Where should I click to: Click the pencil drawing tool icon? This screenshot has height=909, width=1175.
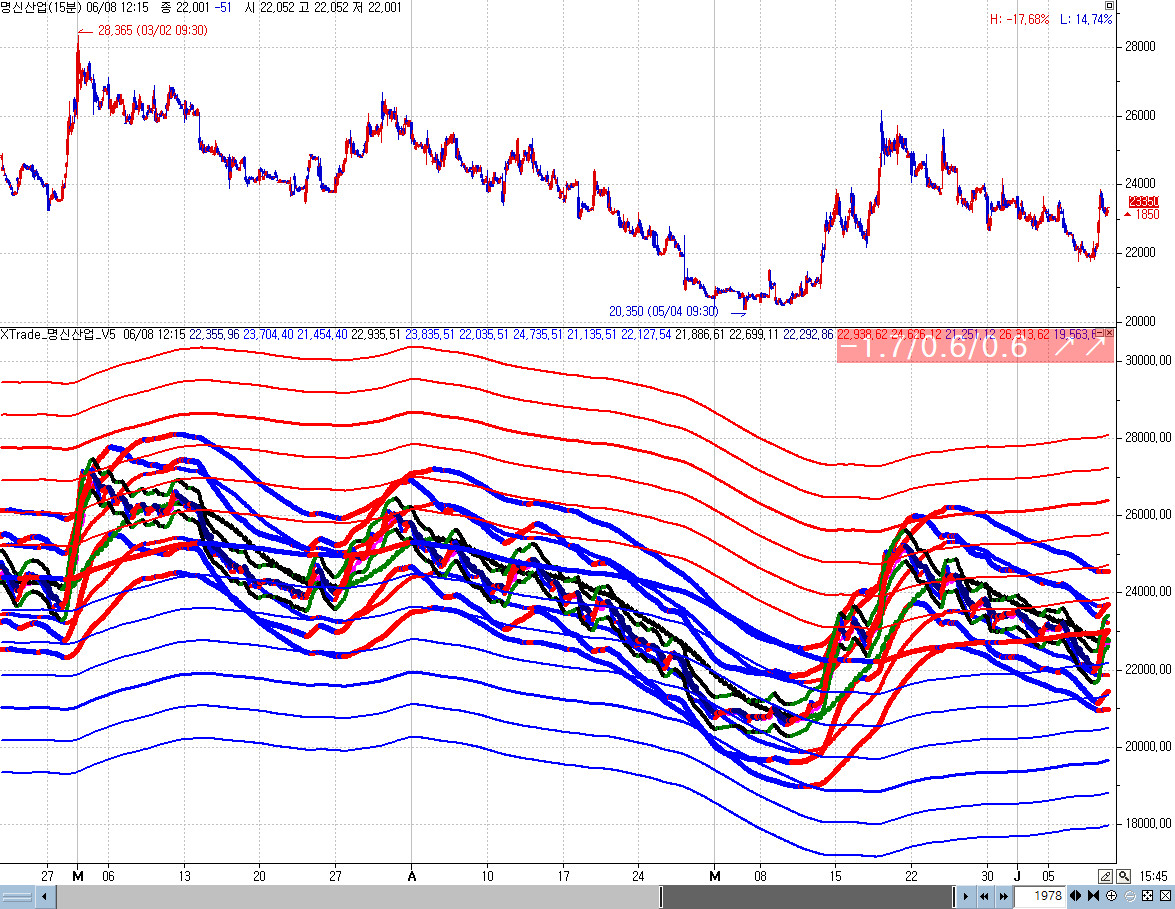(x=1106, y=876)
